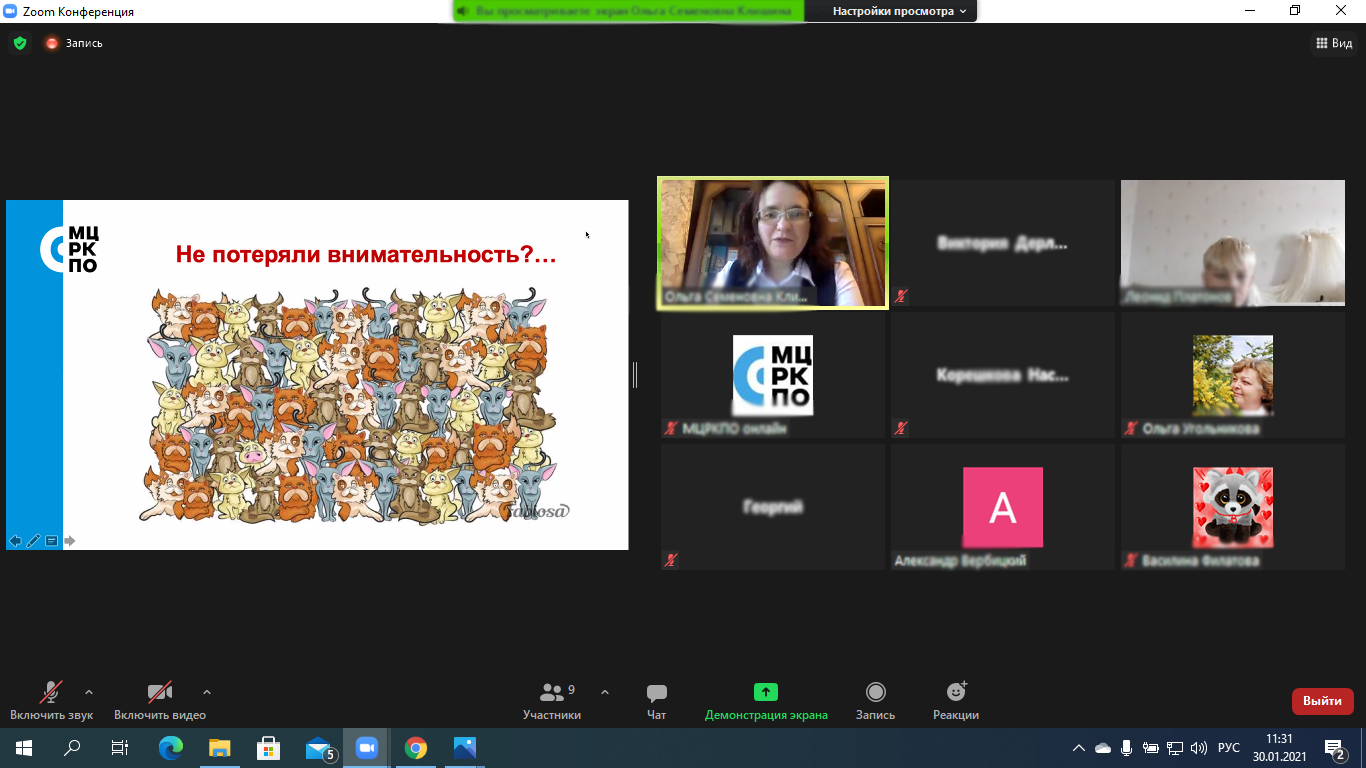Open the Реакции reactions menu
1366x768 pixels.
[x=956, y=701]
